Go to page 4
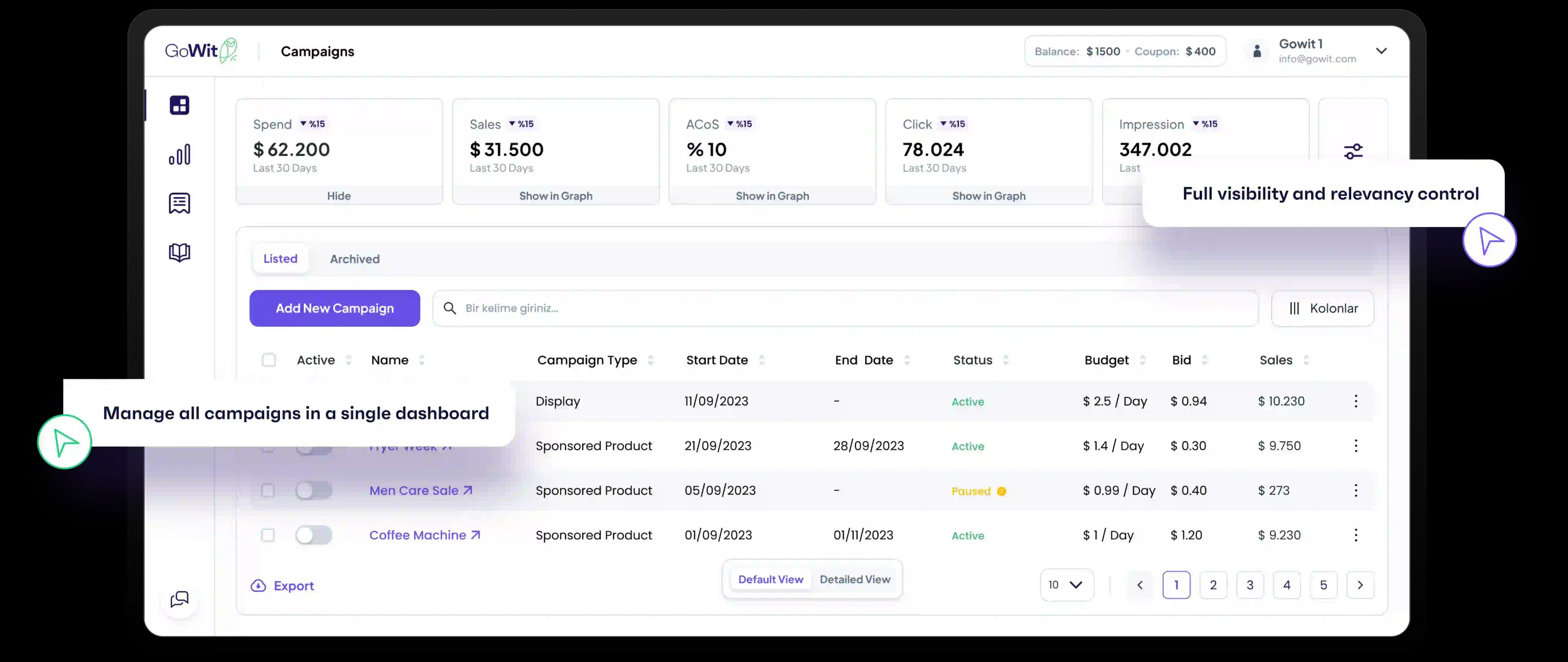Image resolution: width=1568 pixels, height=662 pixels. coord(1287,585)
